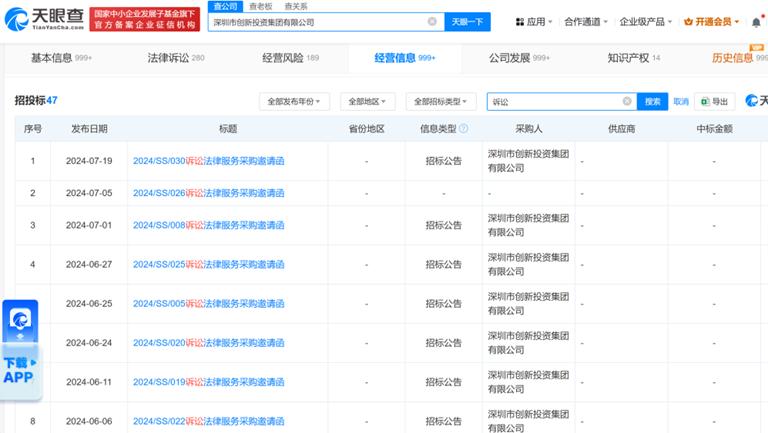
Task: Clear the company name search box
Action: tap(432, 21)
